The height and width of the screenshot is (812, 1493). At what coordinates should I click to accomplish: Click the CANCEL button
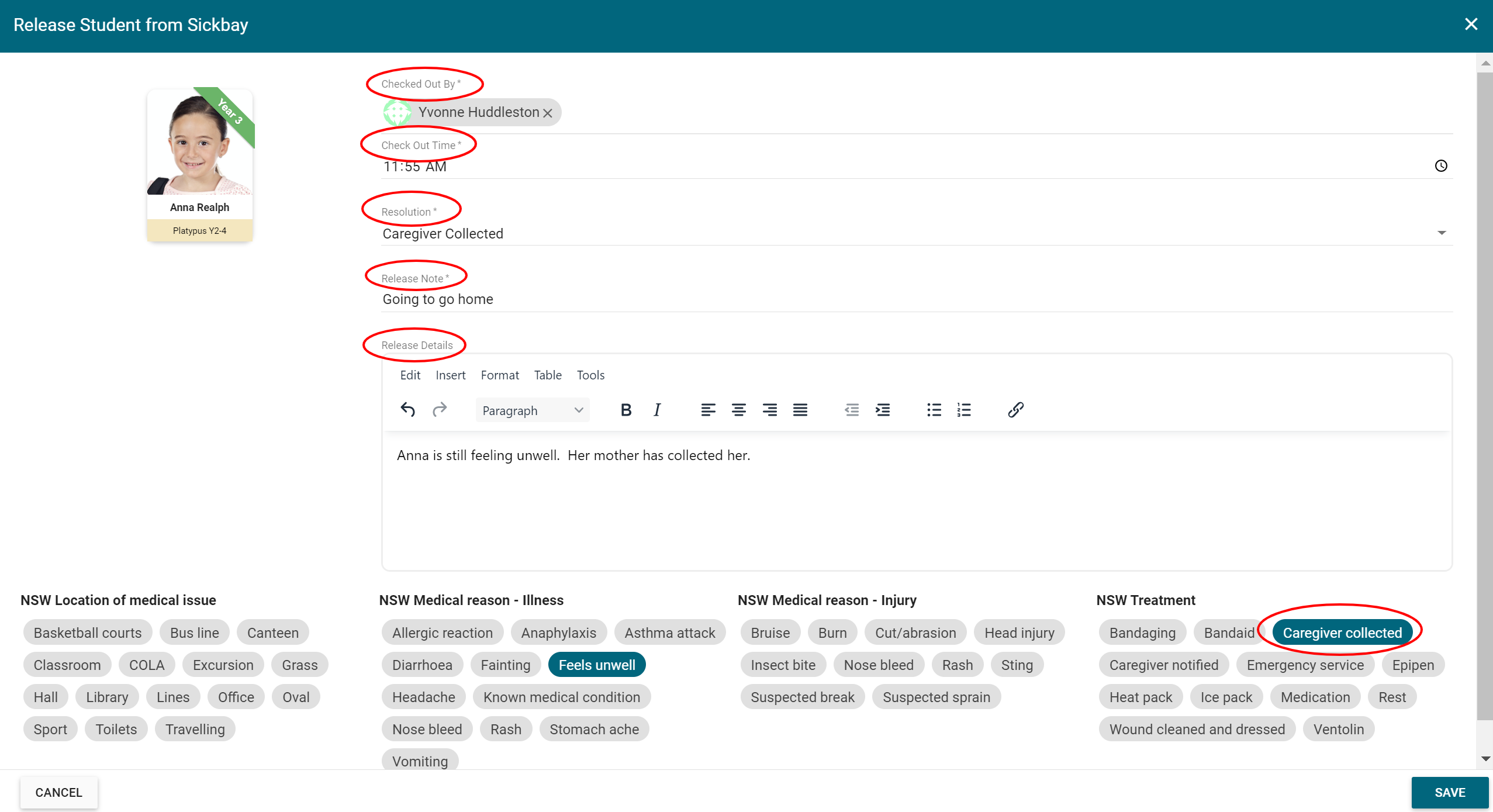[58, 792]
